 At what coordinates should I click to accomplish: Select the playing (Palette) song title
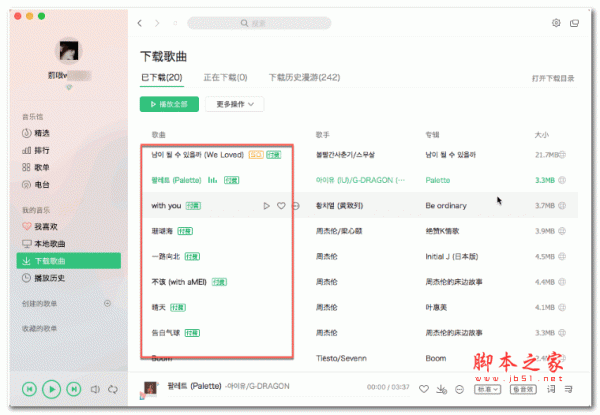[176, 180]
